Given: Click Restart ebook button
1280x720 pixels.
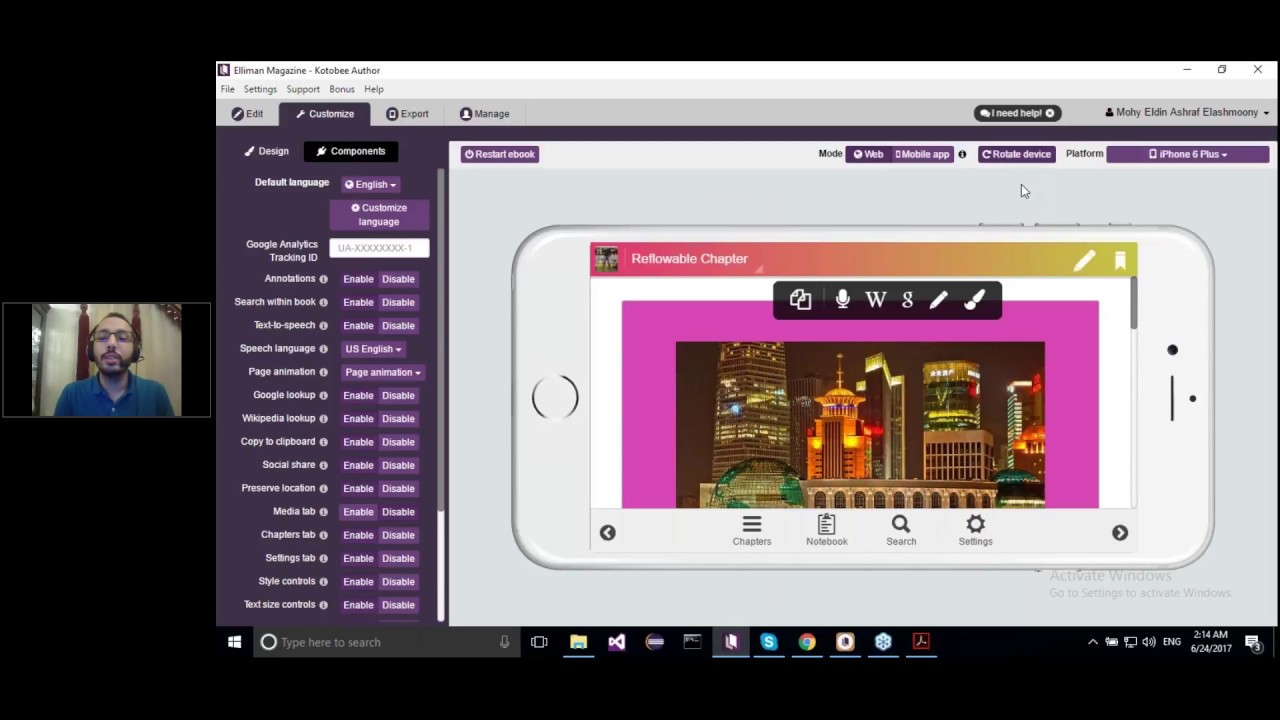Looking at the screenshot, I should (500, 154).
